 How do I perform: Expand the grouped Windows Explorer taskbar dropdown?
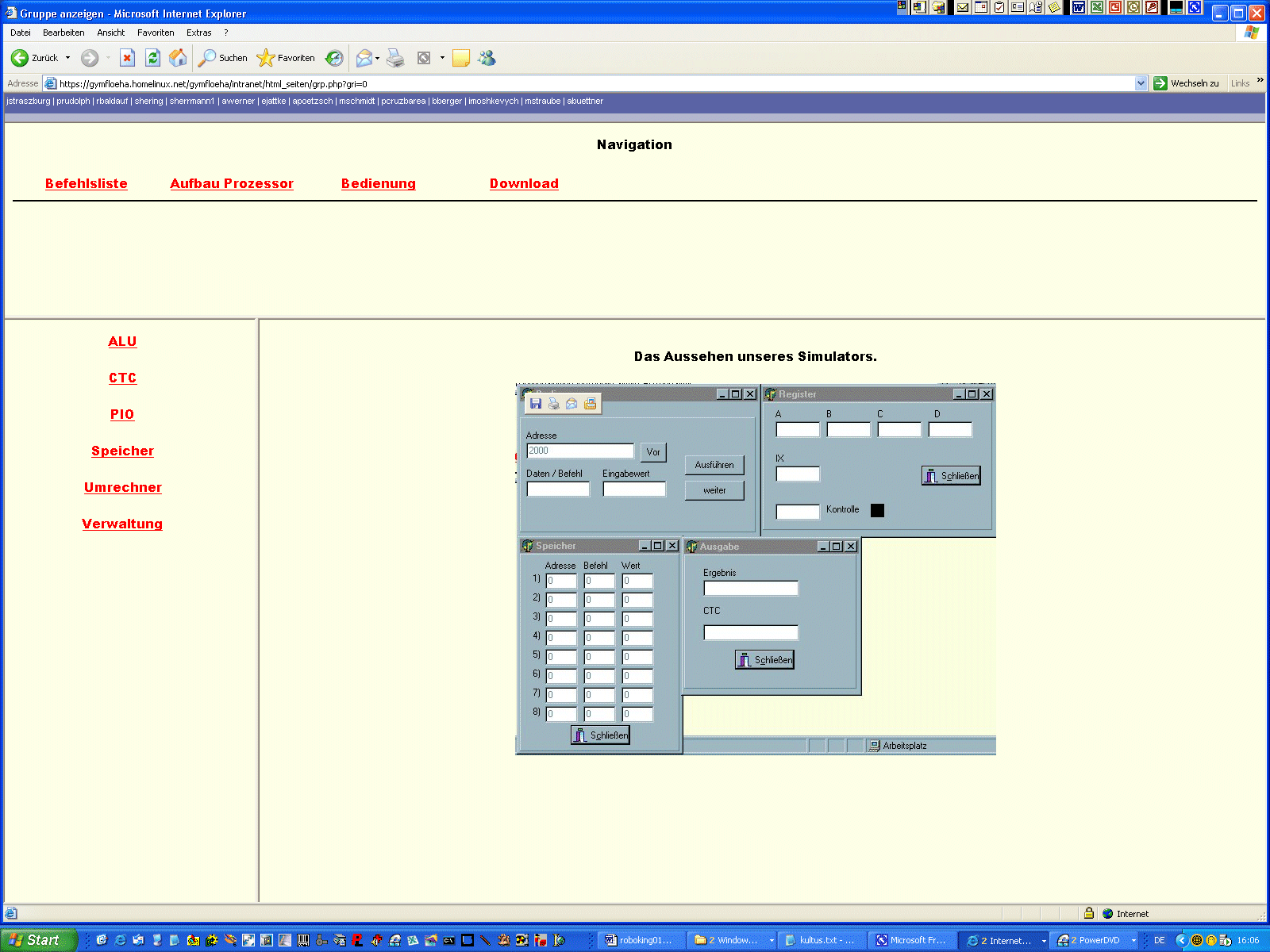pyautogui.click(x=772, y=941)
